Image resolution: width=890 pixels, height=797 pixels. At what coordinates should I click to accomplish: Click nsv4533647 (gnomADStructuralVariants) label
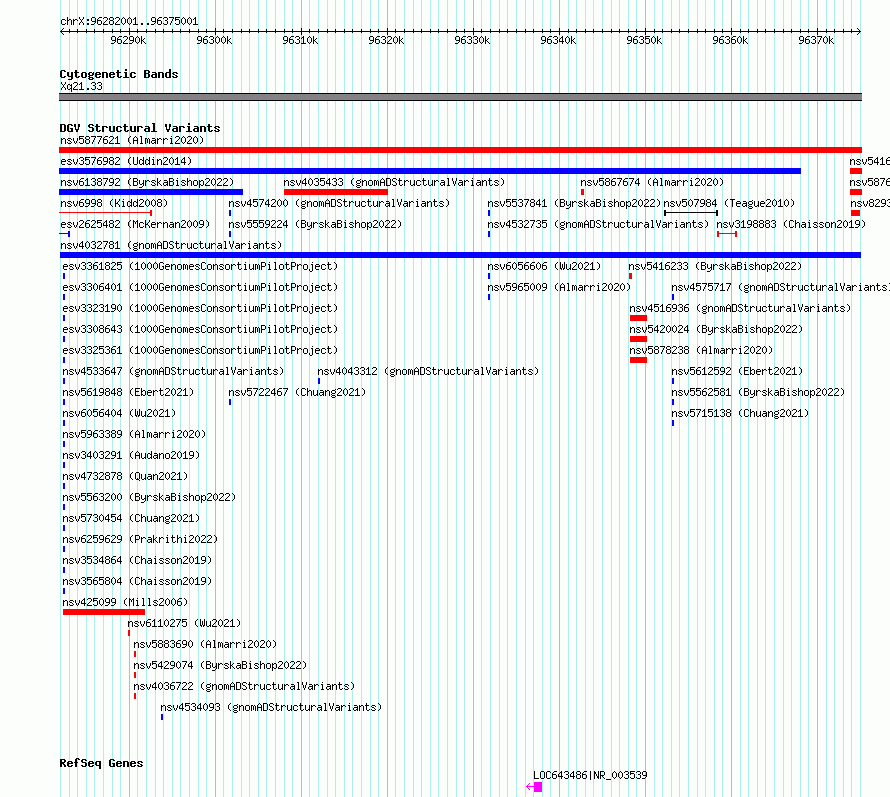(173, 371)
